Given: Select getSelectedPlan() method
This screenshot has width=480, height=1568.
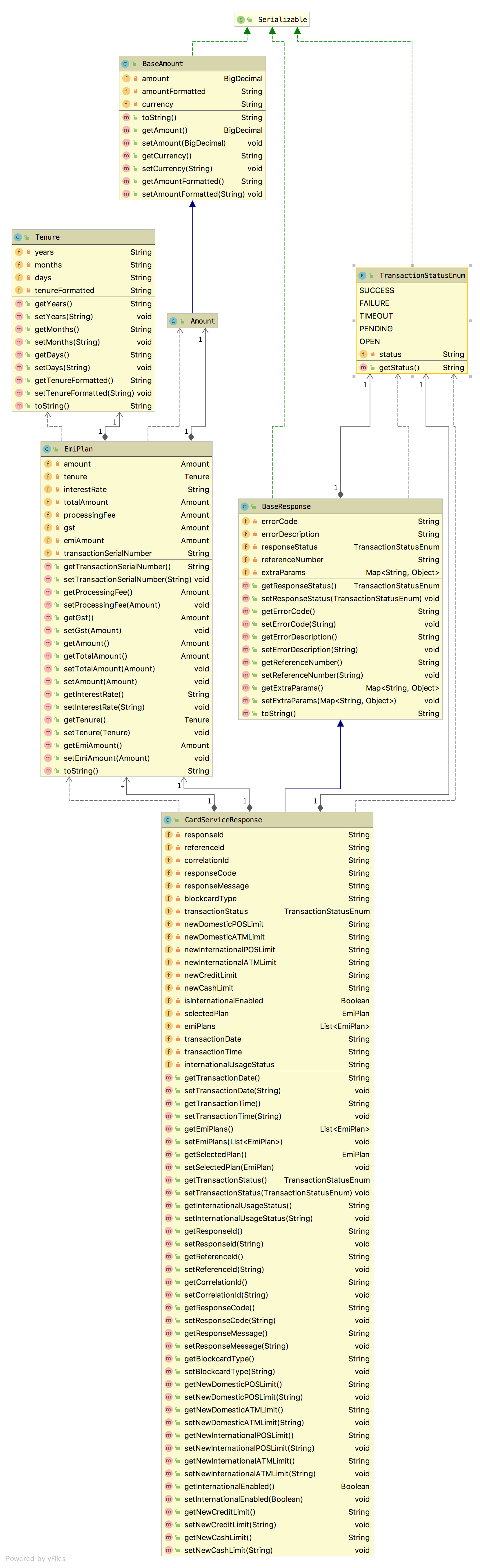Looking at the screenshot, I should click(267, 1155).
